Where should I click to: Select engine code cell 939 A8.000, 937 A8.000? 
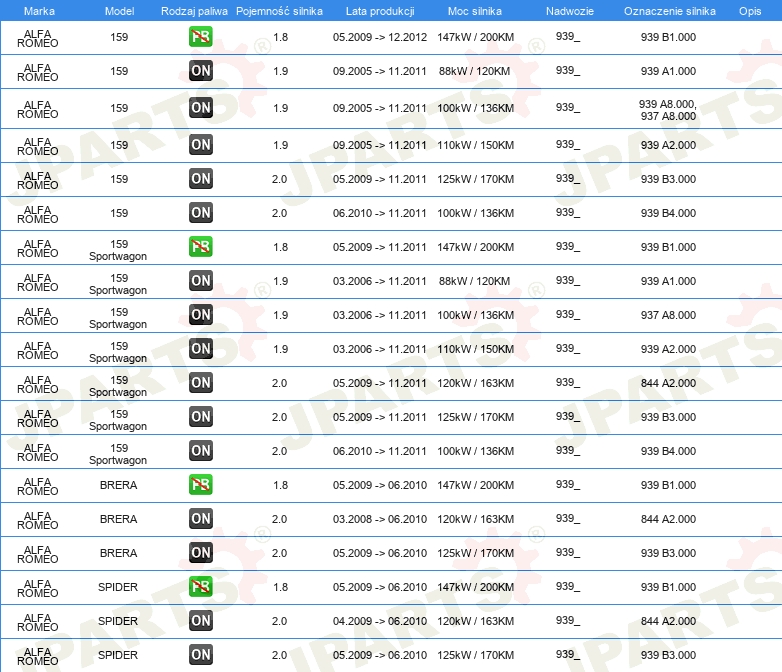668,110
